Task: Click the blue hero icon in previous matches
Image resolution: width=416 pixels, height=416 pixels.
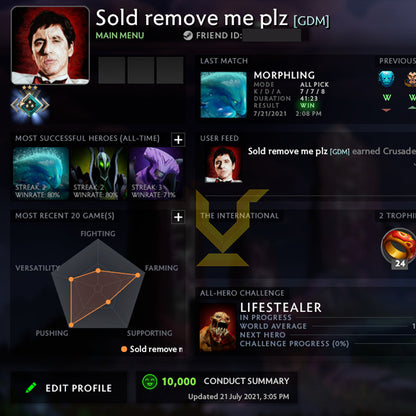Action: [386, 79]
